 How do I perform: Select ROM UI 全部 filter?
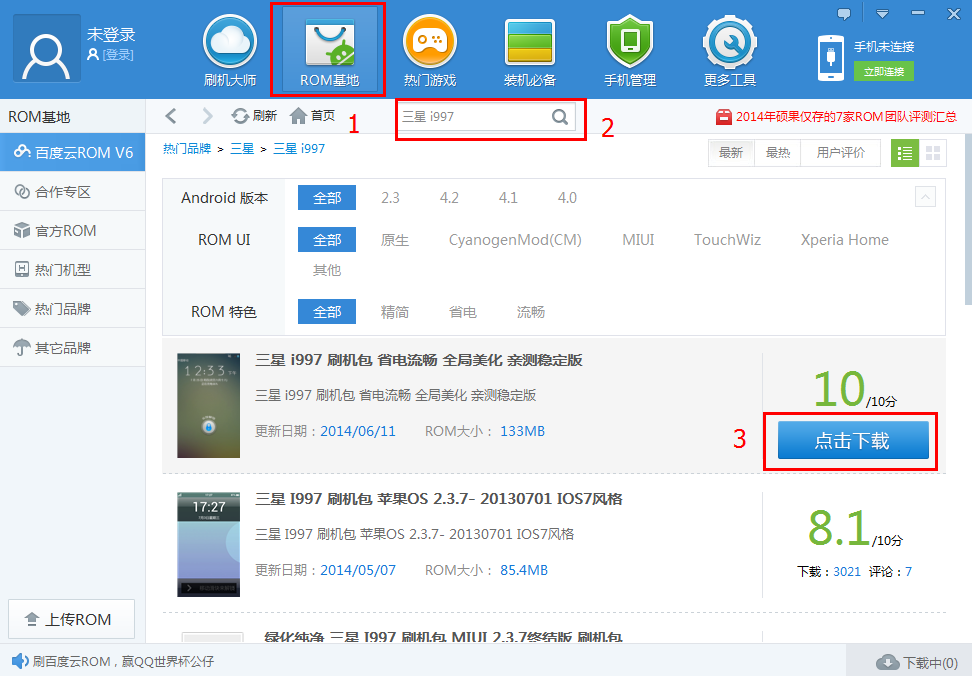coord(327,240)
